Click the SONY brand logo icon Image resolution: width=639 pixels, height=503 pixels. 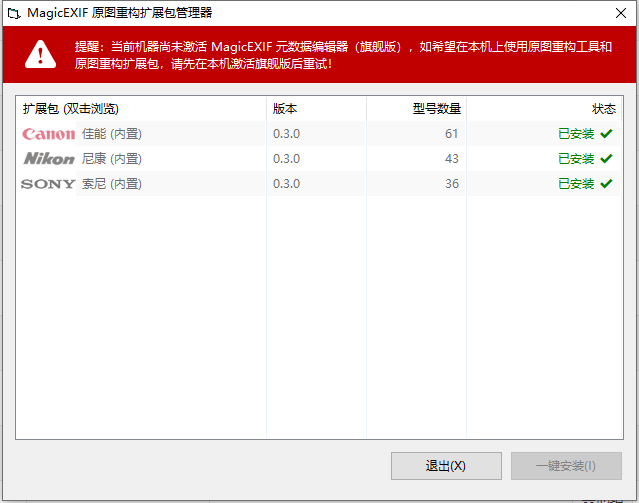[x=48, y=184]
